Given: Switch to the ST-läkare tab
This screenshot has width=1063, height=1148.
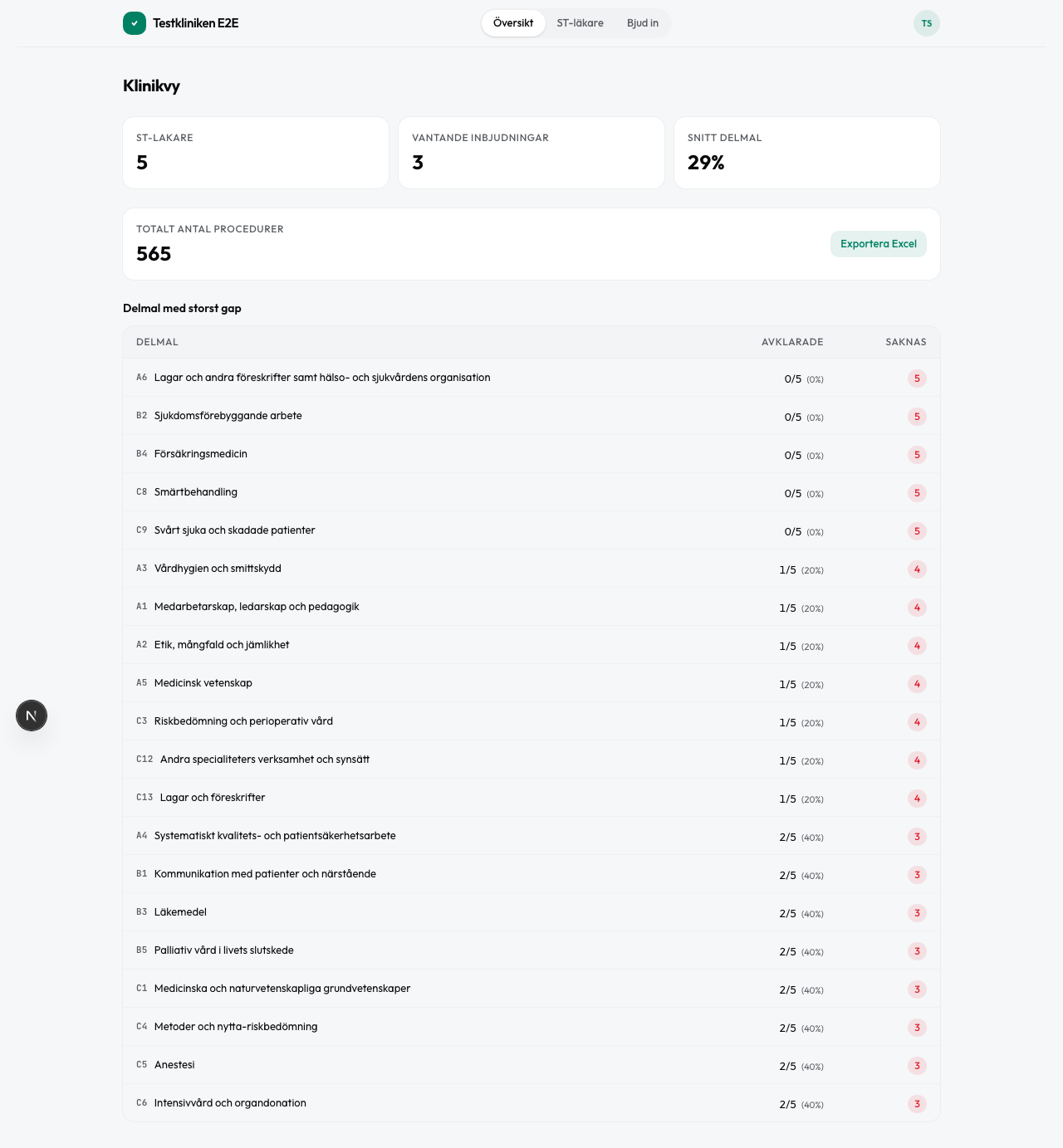Looking at the screenshot, I should click(x=580, y=23).
